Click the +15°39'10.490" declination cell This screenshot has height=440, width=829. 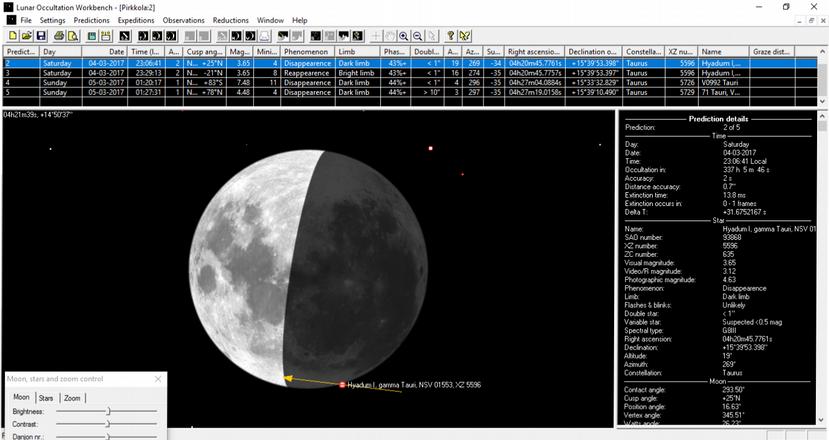click(594, 92)
